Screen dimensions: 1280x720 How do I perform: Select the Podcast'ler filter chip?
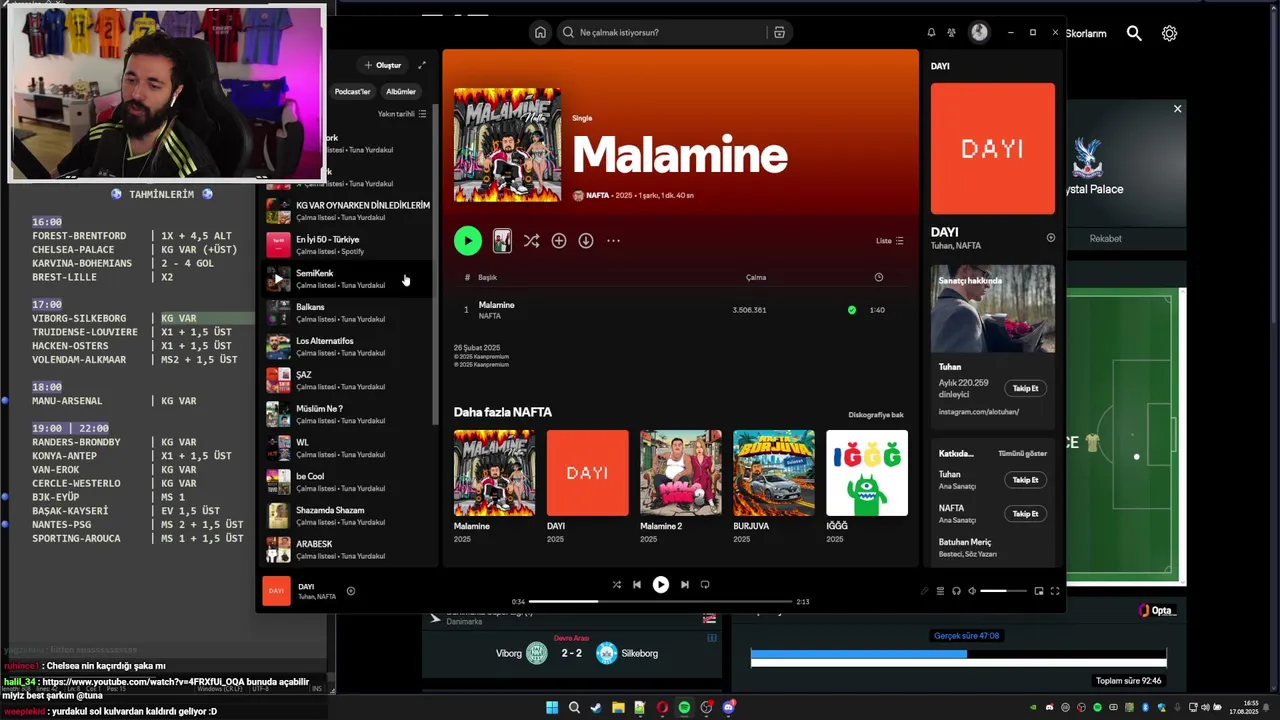click(352, 91)
